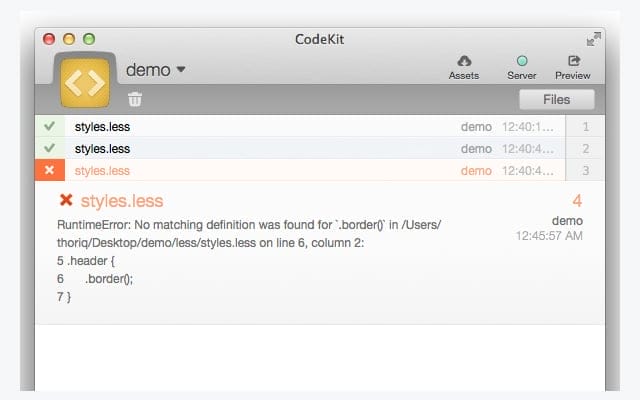640x400 pixels.
Task: Click the Files button
Action: coord(556,99)
